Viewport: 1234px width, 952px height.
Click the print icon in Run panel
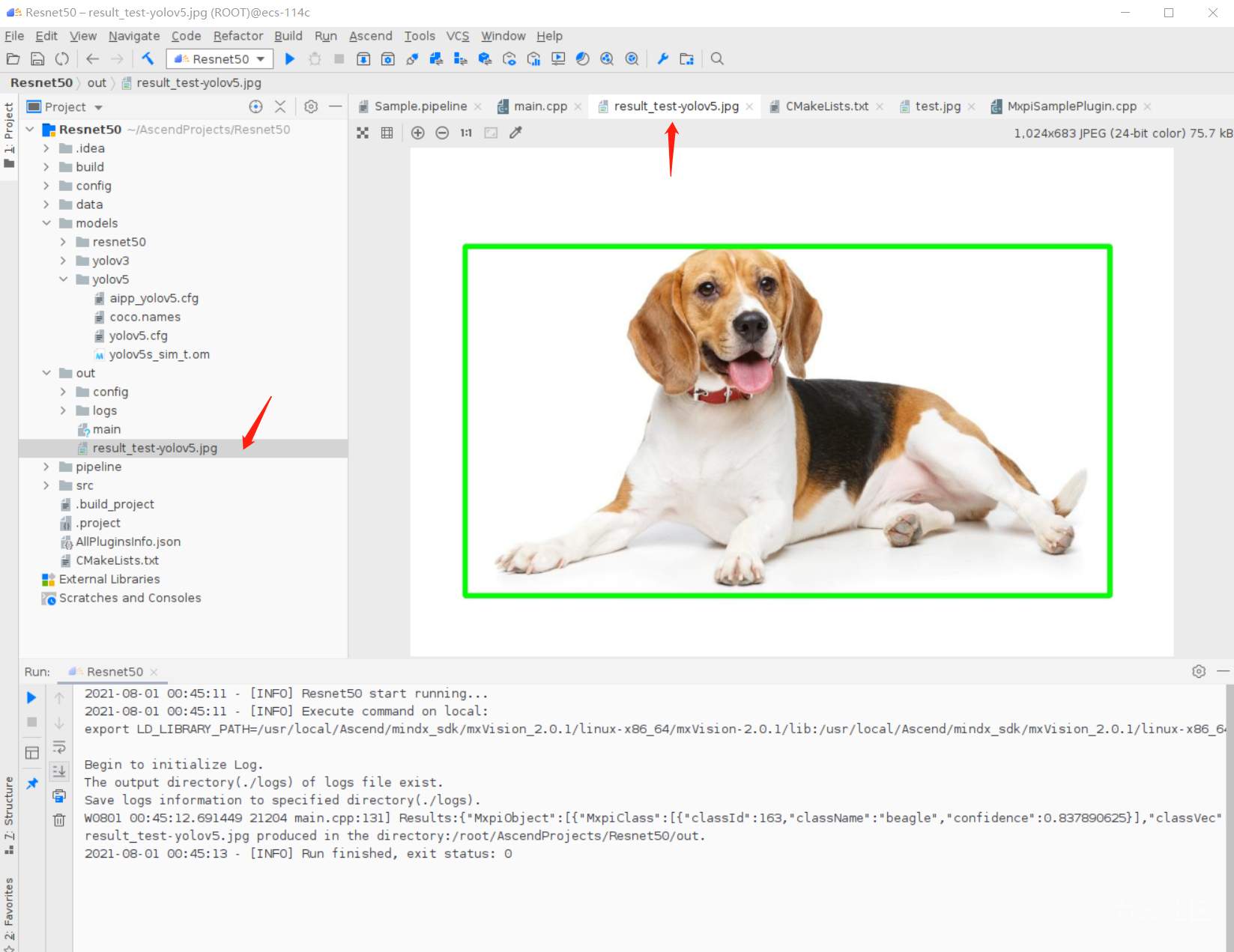59,795
